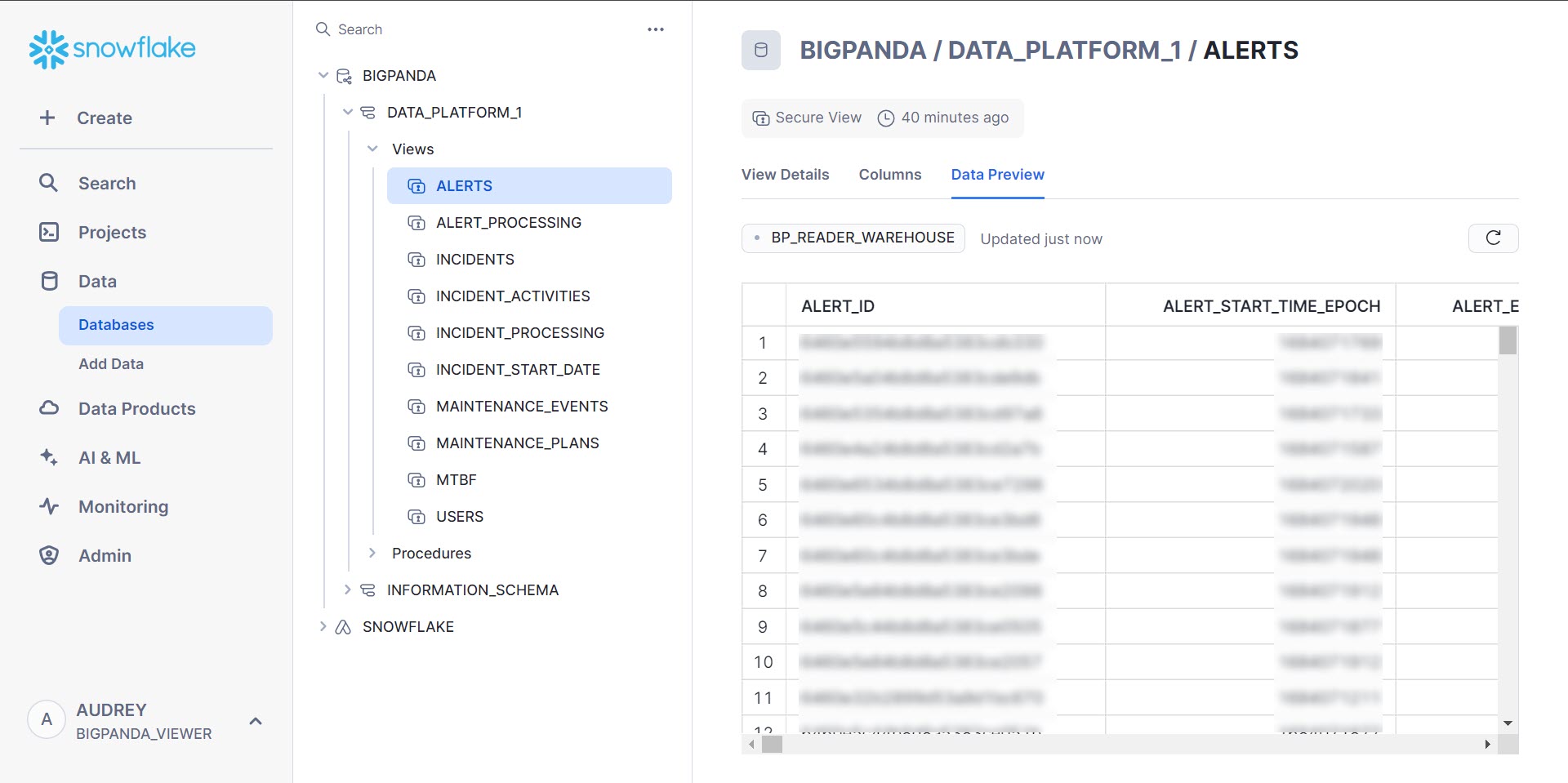Viewport: 1568px width, 783px height.
Task: Refresh the data preview results
Action: point(1493,238)
